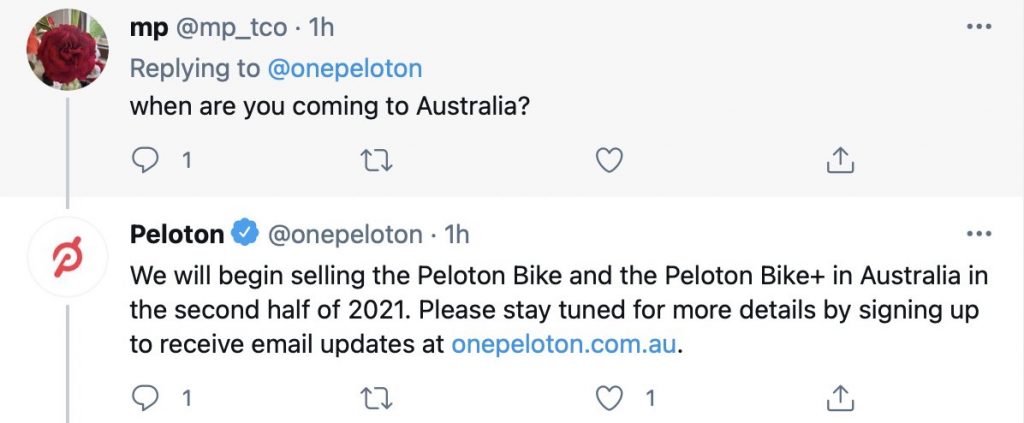Click the Peloton verified badge
Viewport: 1024px width, 423px height.
tap(244, 235)
